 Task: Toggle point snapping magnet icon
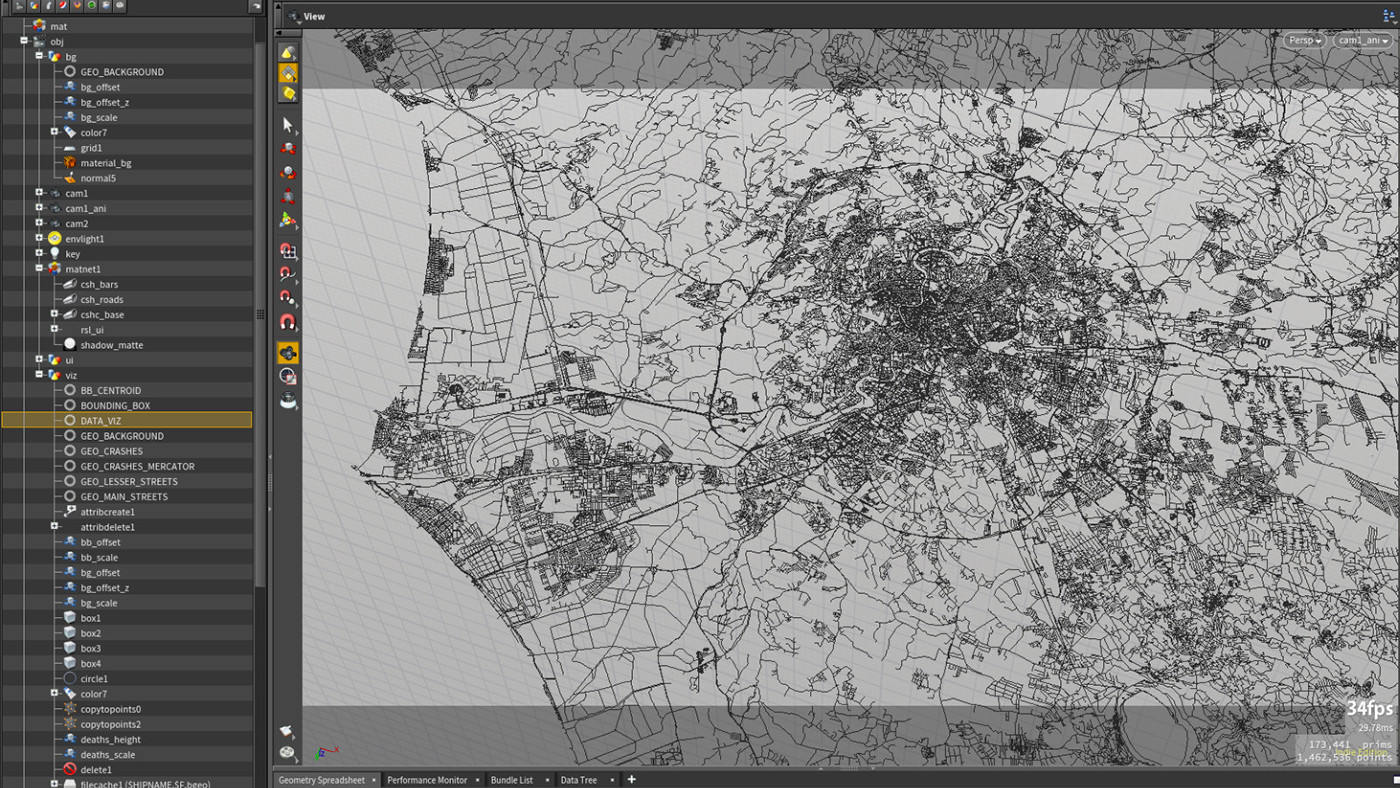tap(288, 297)
